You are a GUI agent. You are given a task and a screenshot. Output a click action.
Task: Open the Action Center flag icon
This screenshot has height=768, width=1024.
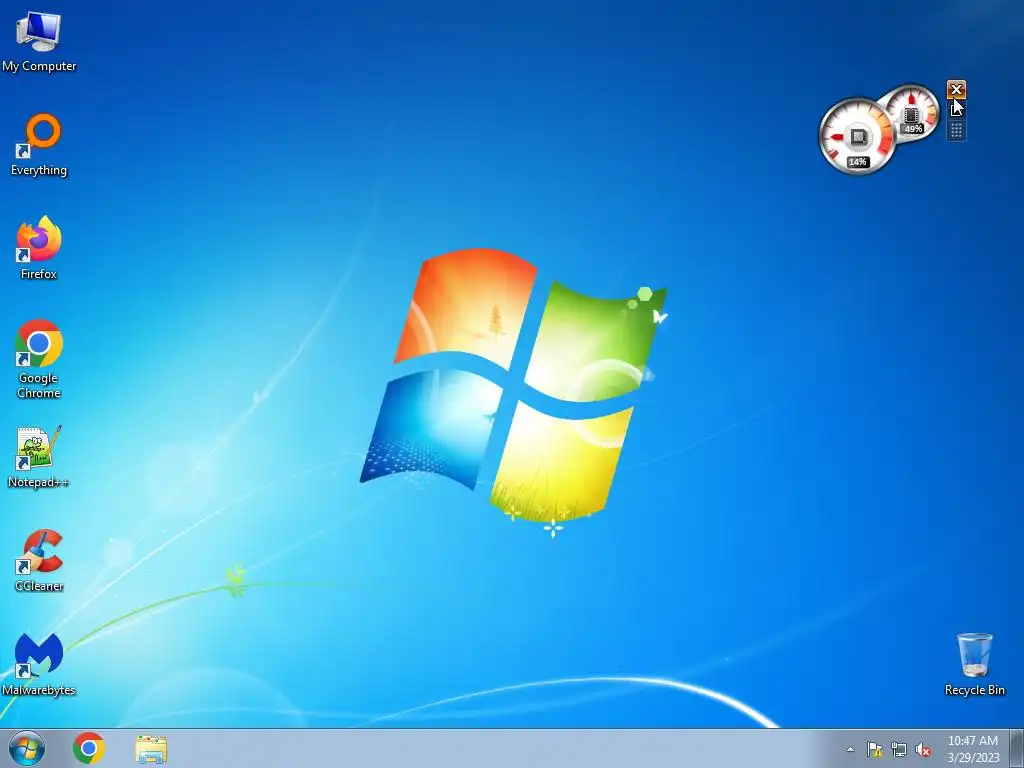pos(874,749)
